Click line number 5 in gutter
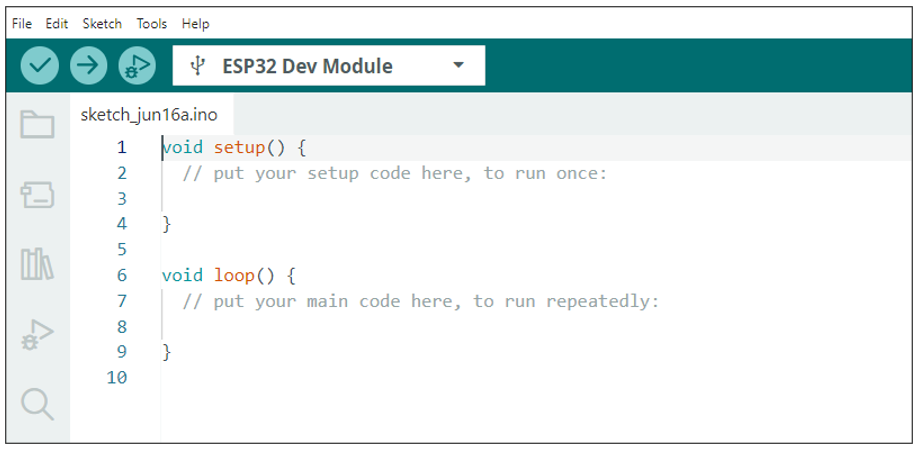 click(121, 250)
